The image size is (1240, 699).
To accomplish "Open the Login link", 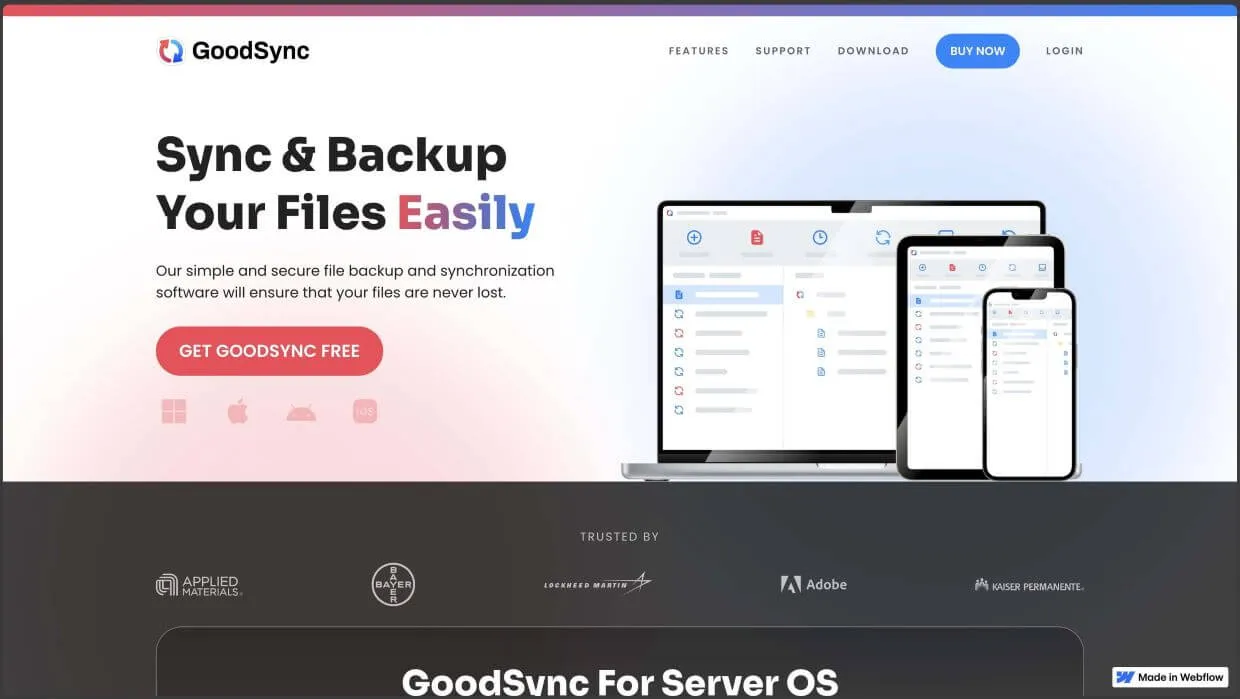I will pyautogui.click(x=1064, y=51).
